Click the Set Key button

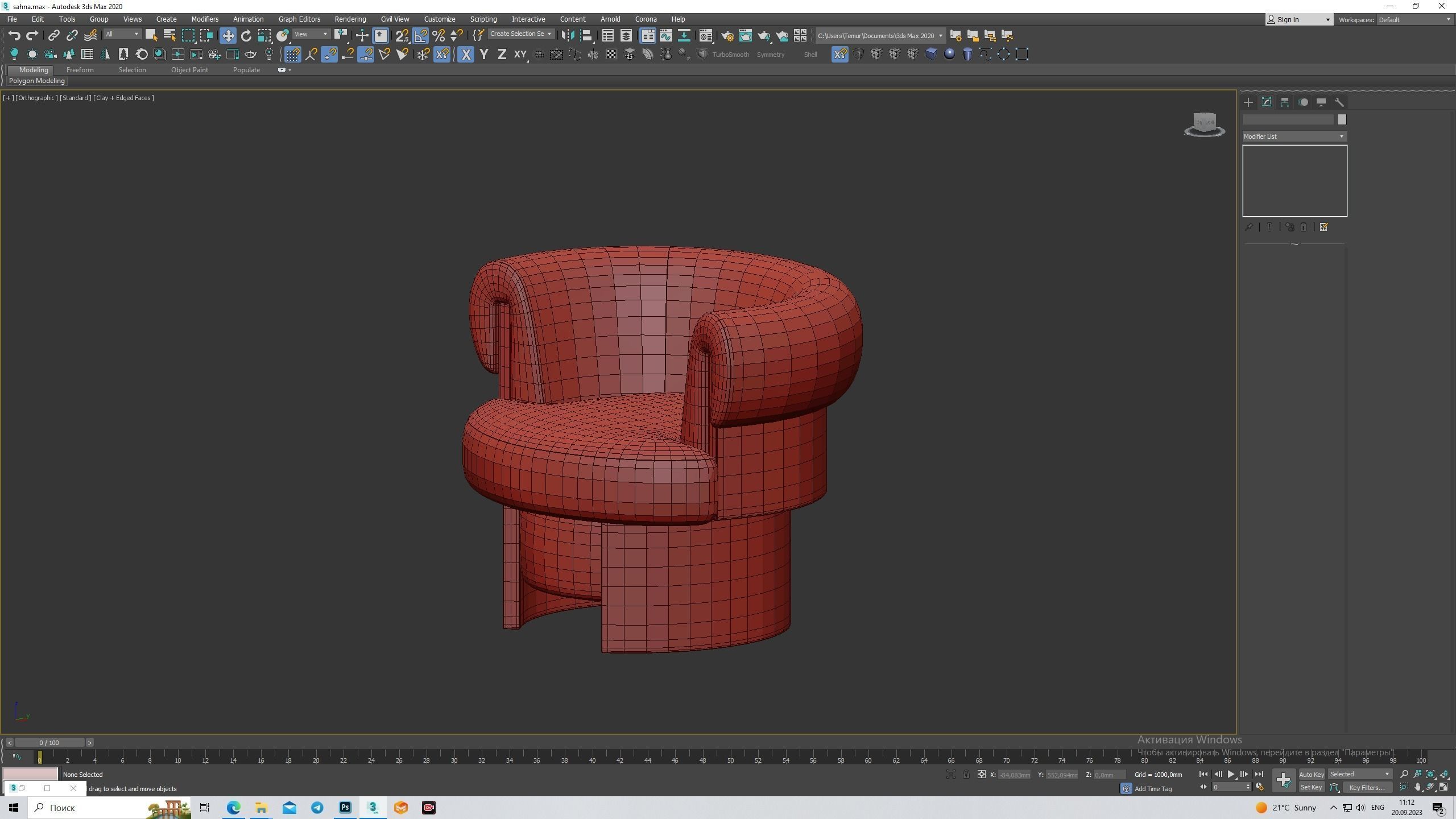pyautogui.click(x=1311, y=788)
